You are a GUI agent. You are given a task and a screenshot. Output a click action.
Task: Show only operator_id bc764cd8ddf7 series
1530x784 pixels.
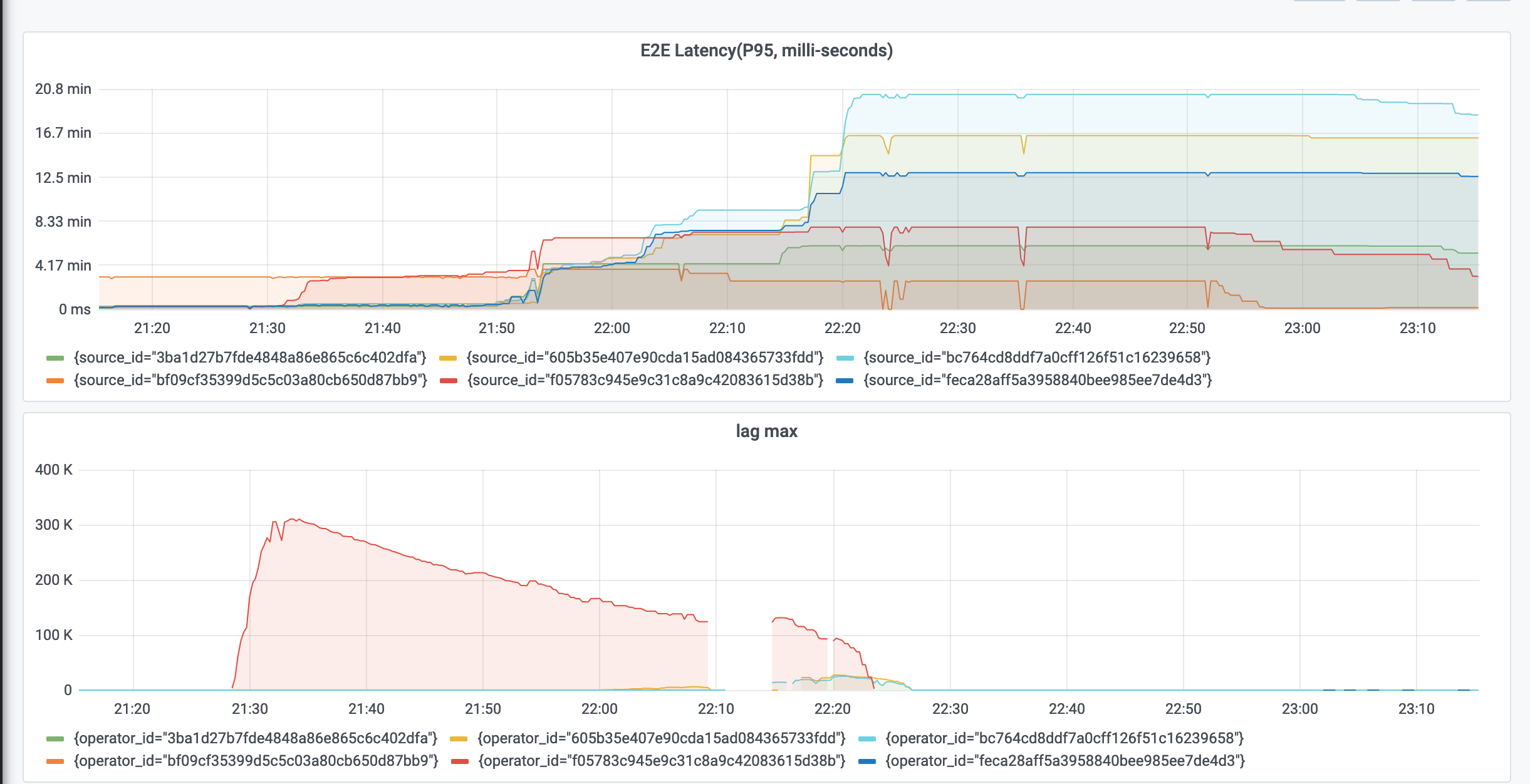tap(1064, 738)
